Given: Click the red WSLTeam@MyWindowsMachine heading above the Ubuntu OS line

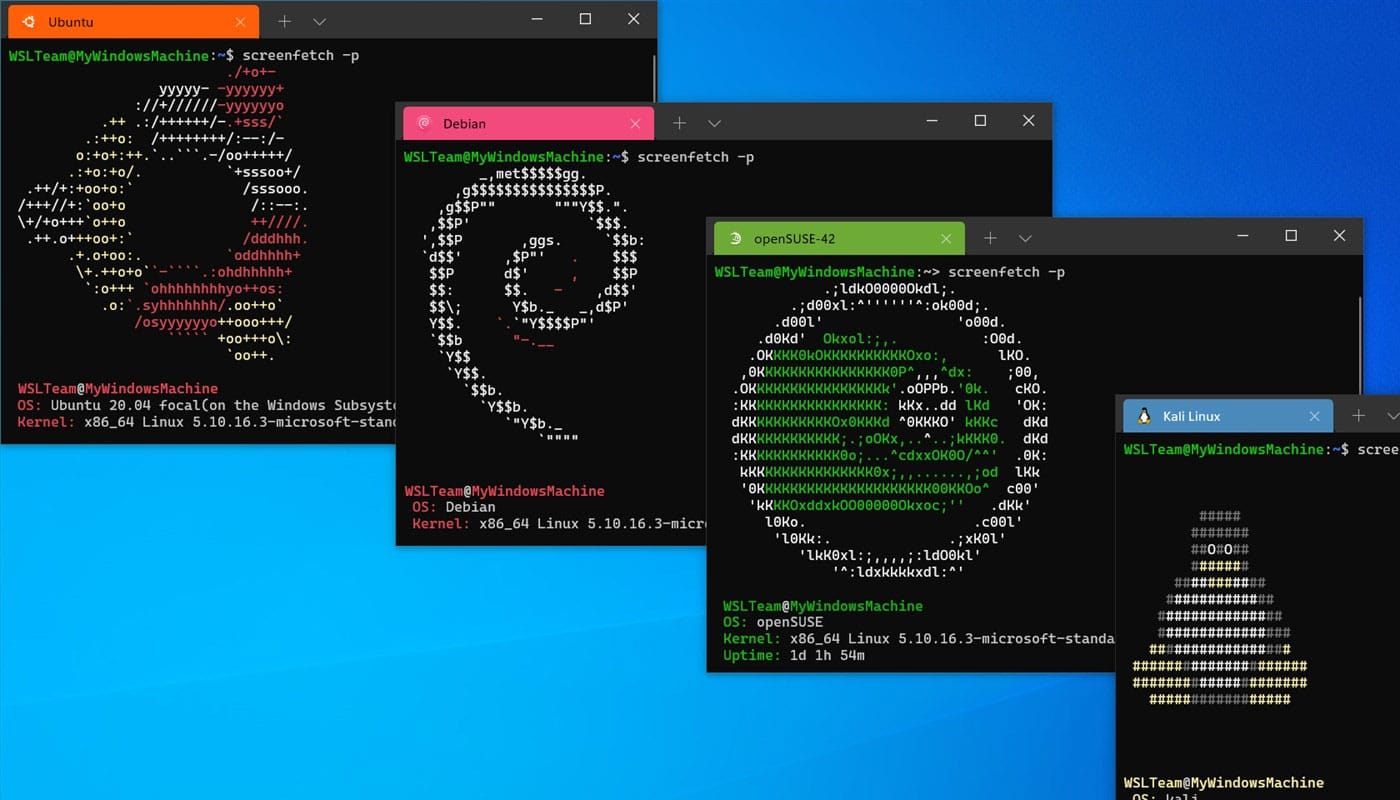Looking at the screenshot, I should pyautogui.click(x=118, y=388).
